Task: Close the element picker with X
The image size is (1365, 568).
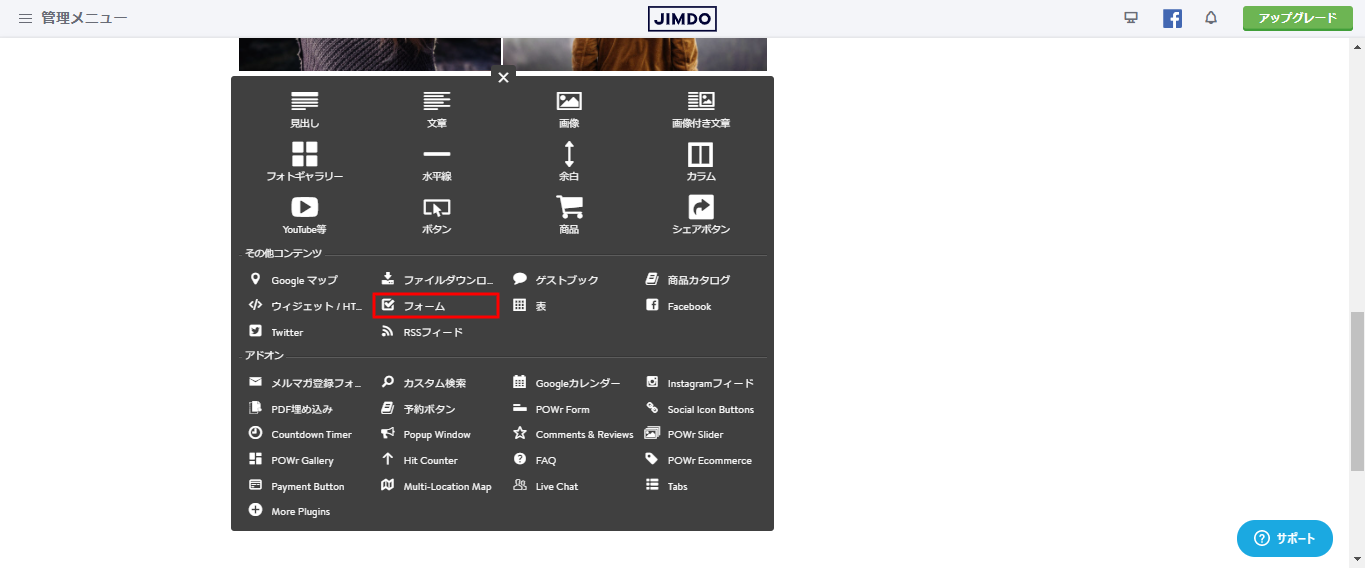Action: pos(503,77)
